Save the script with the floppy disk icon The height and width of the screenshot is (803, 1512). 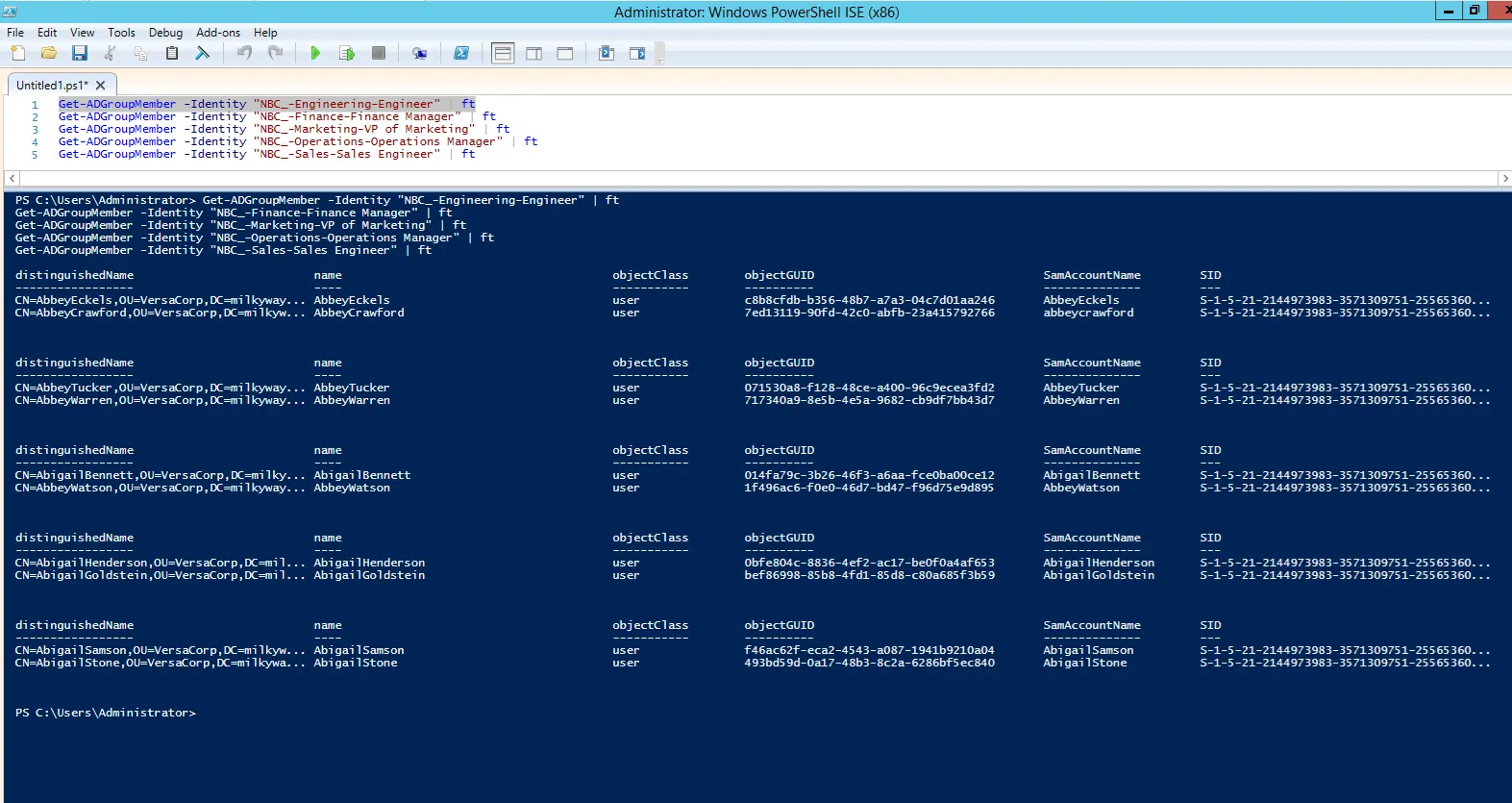(x=80, y=53)
